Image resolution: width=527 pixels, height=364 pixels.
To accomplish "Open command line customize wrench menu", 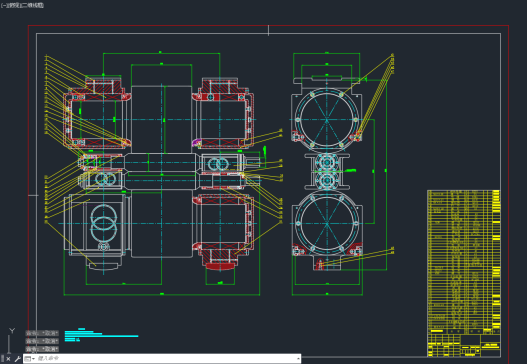I will pos(17,359).
